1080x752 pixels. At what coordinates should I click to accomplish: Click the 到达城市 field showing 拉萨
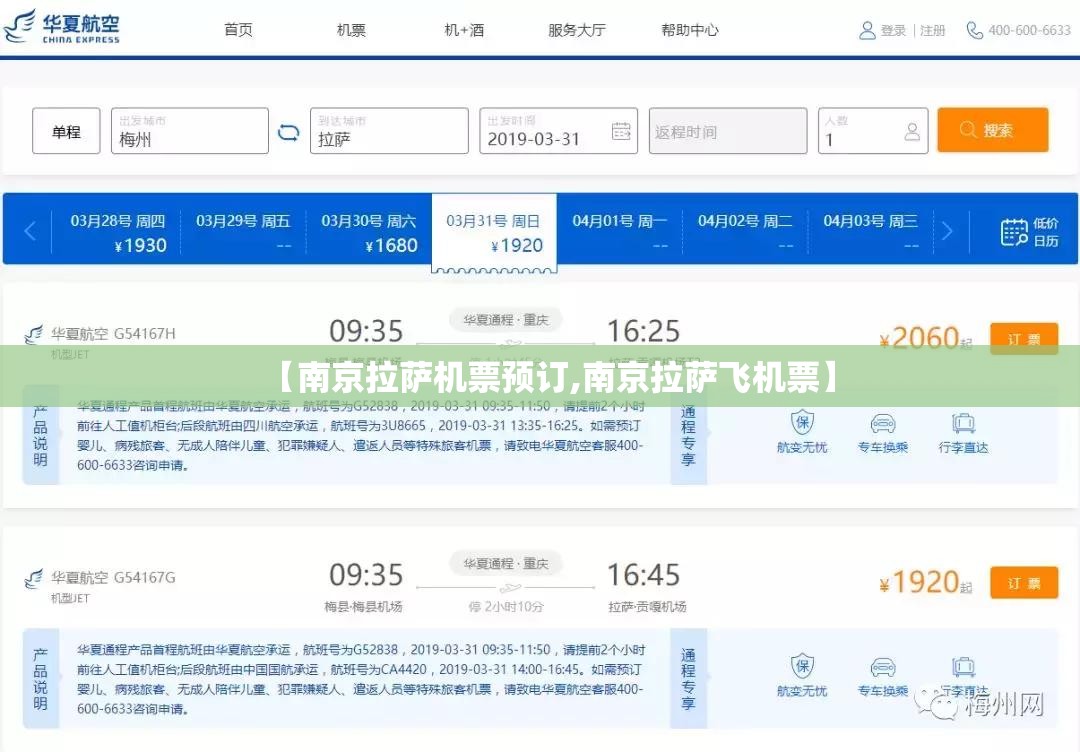click(x=388, y=131)
